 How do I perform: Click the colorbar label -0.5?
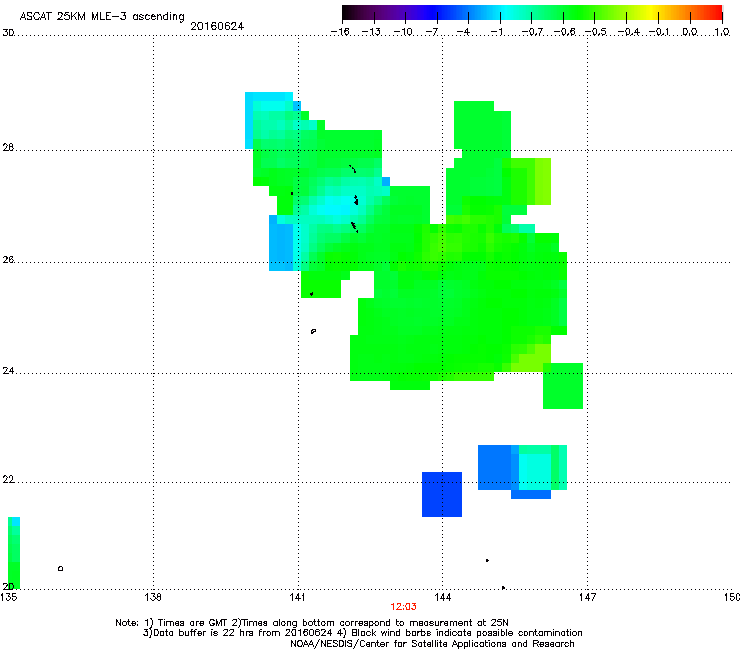[596, 32]
